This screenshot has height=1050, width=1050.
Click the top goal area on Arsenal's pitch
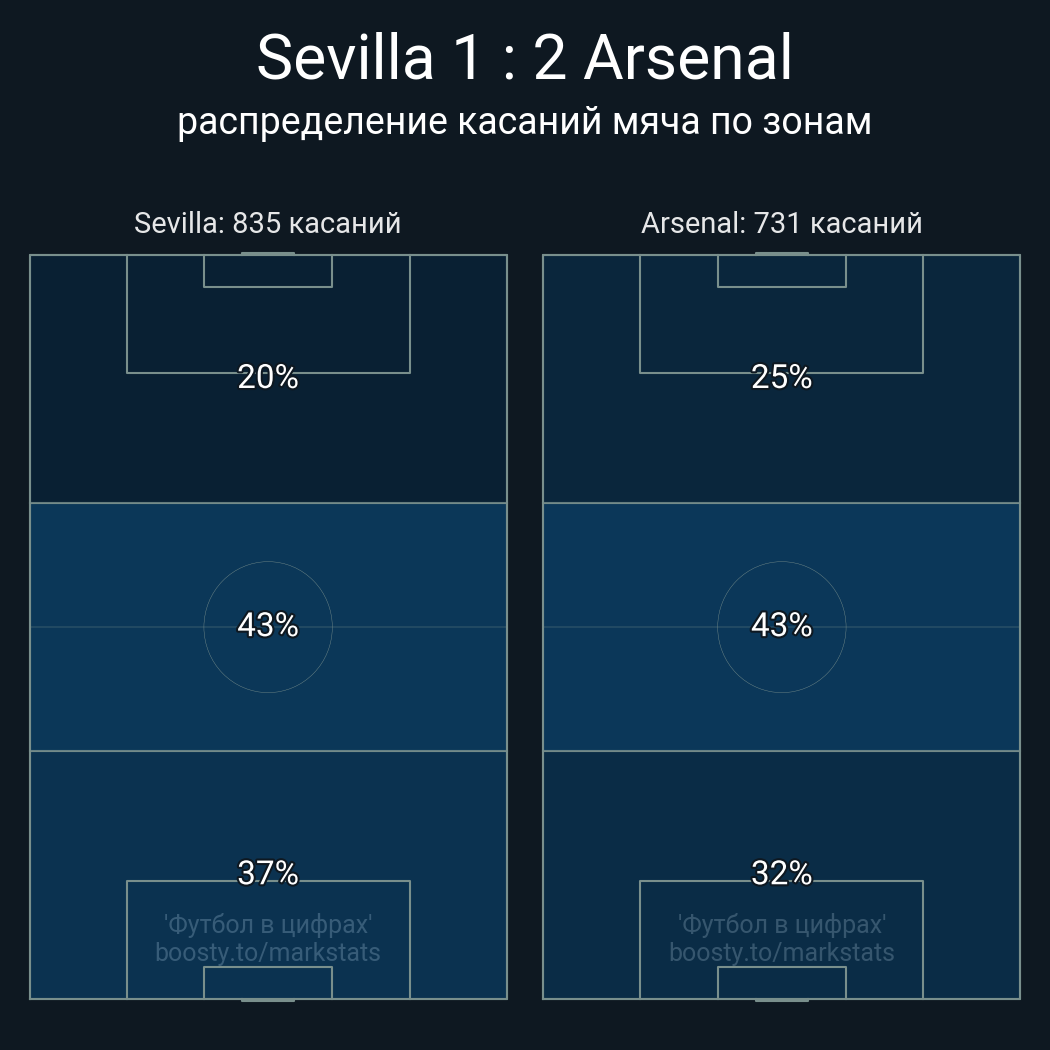click(781, 271)
